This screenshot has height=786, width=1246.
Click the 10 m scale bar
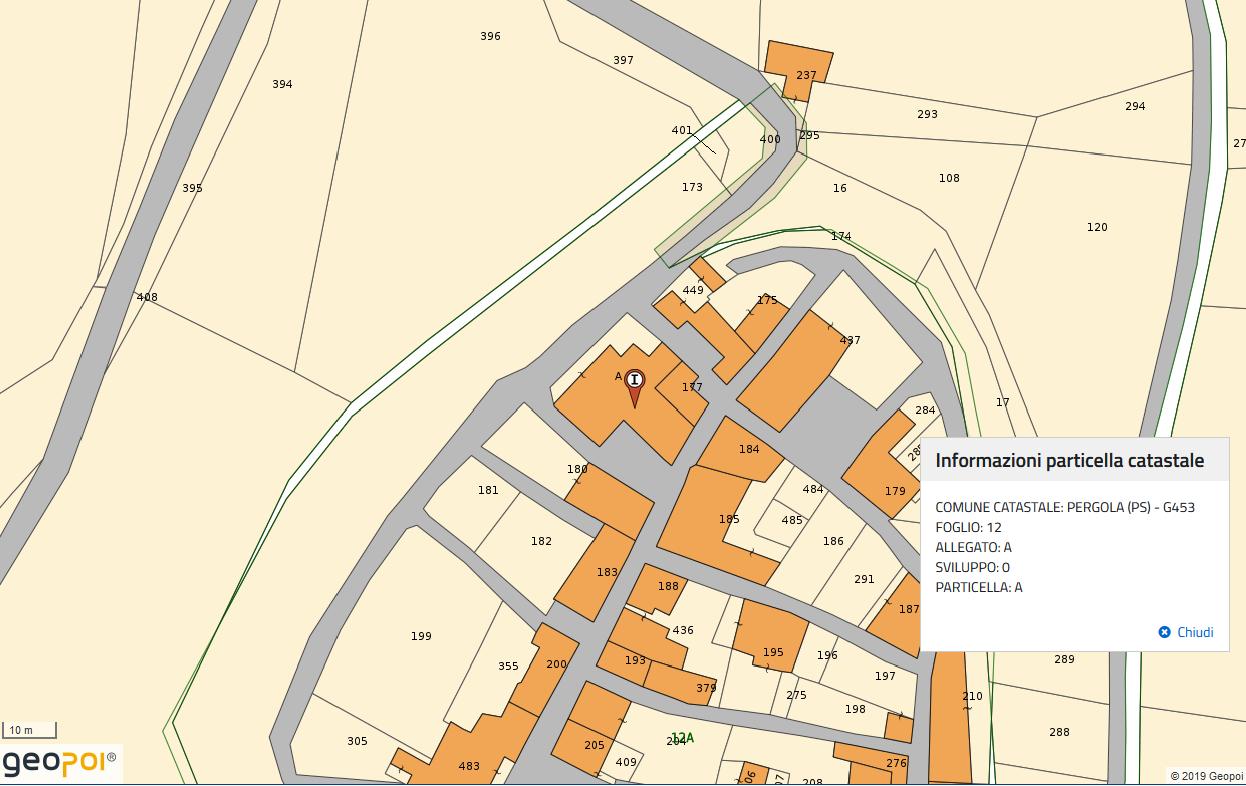pyautogui.click(x=30, y=730)
